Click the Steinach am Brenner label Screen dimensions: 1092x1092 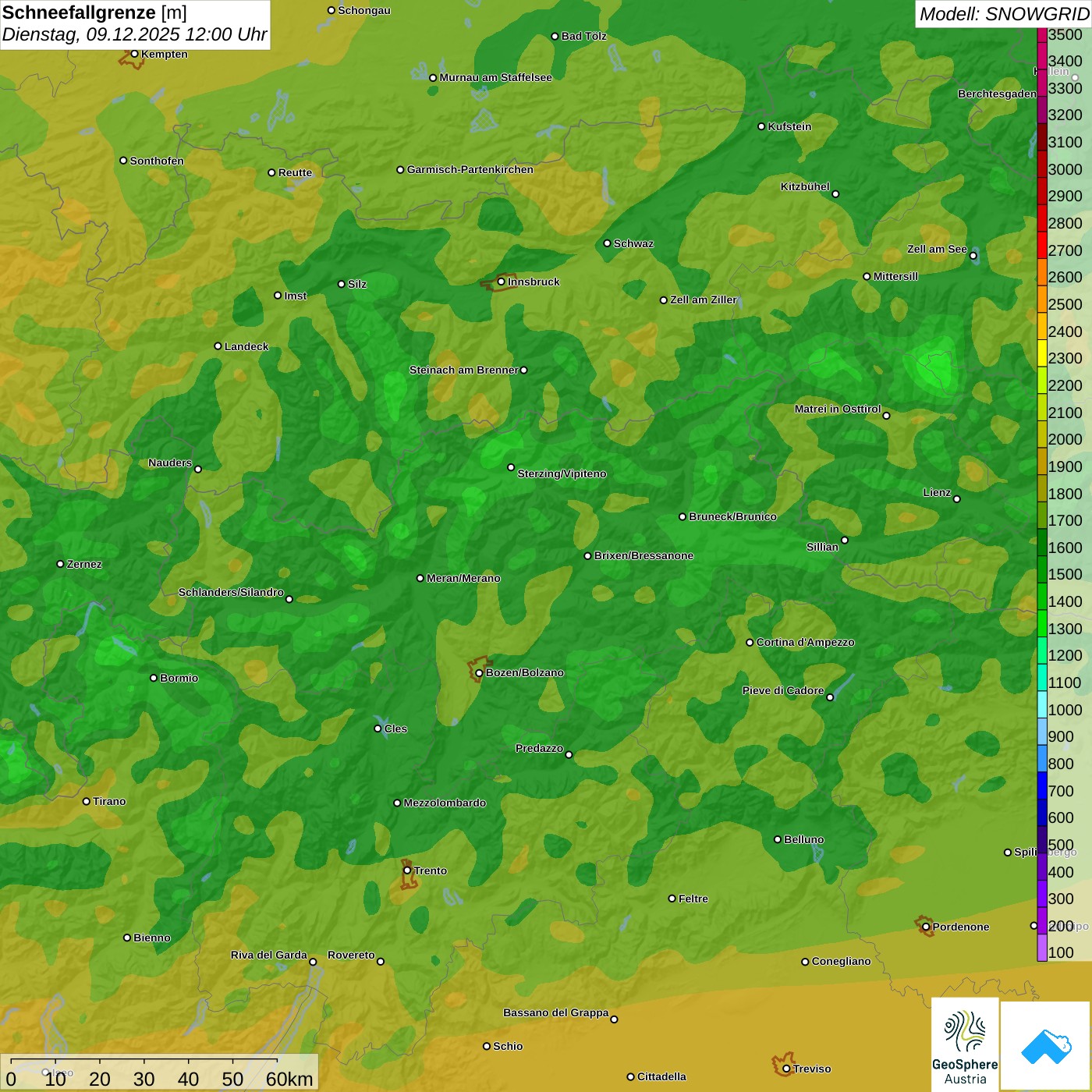463,370
